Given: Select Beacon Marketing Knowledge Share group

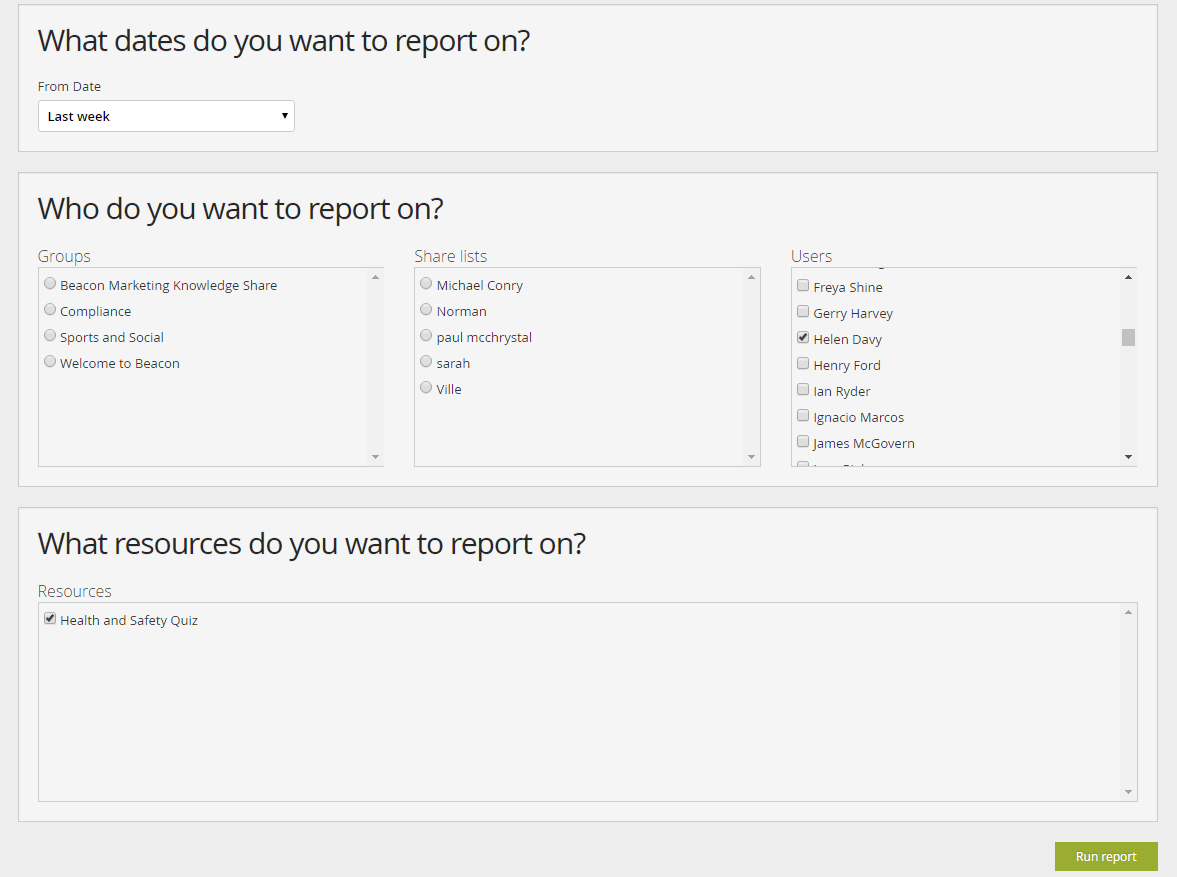Looking at the screenshot, I should click(50, 284).
